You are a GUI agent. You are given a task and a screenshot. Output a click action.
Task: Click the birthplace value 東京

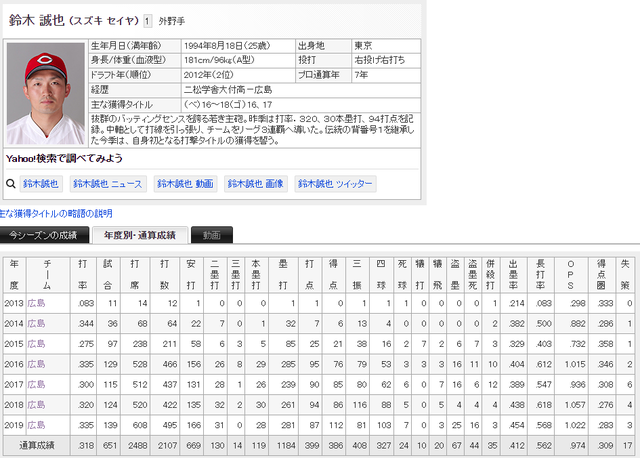click(x=363, y=46)
